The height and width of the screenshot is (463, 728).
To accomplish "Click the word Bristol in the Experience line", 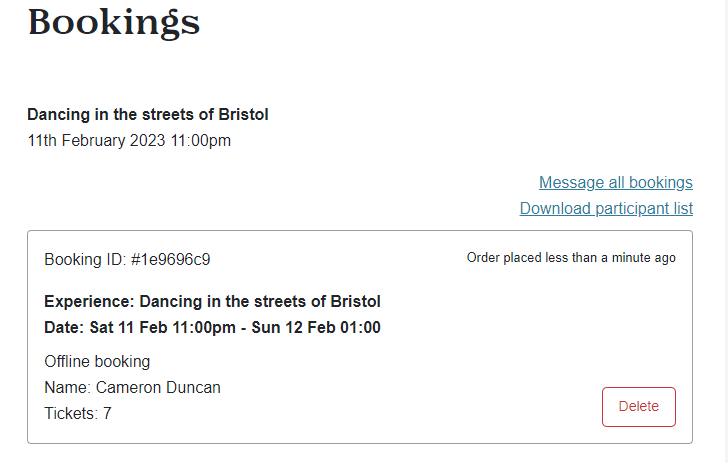I will 355,301.
